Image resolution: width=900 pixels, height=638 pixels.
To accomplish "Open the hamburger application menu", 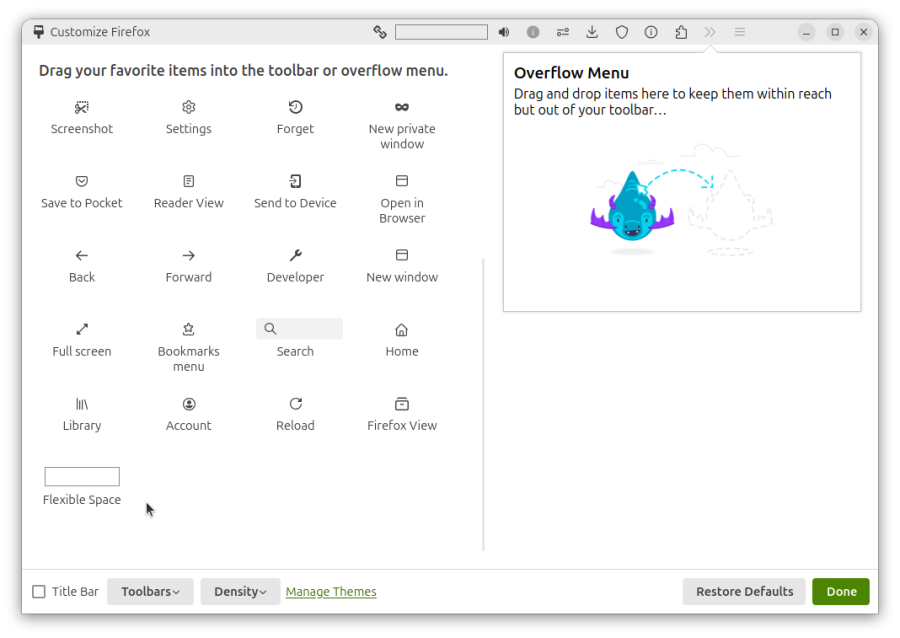I will coord(740,32).
